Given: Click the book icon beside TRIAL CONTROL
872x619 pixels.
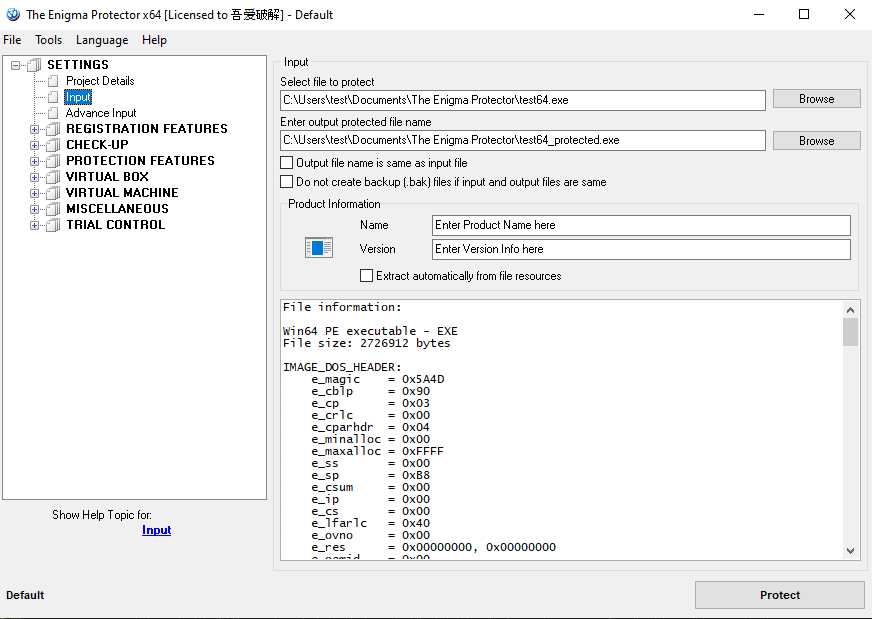Looking at the screenshot, I should click(x=53, y=225).
